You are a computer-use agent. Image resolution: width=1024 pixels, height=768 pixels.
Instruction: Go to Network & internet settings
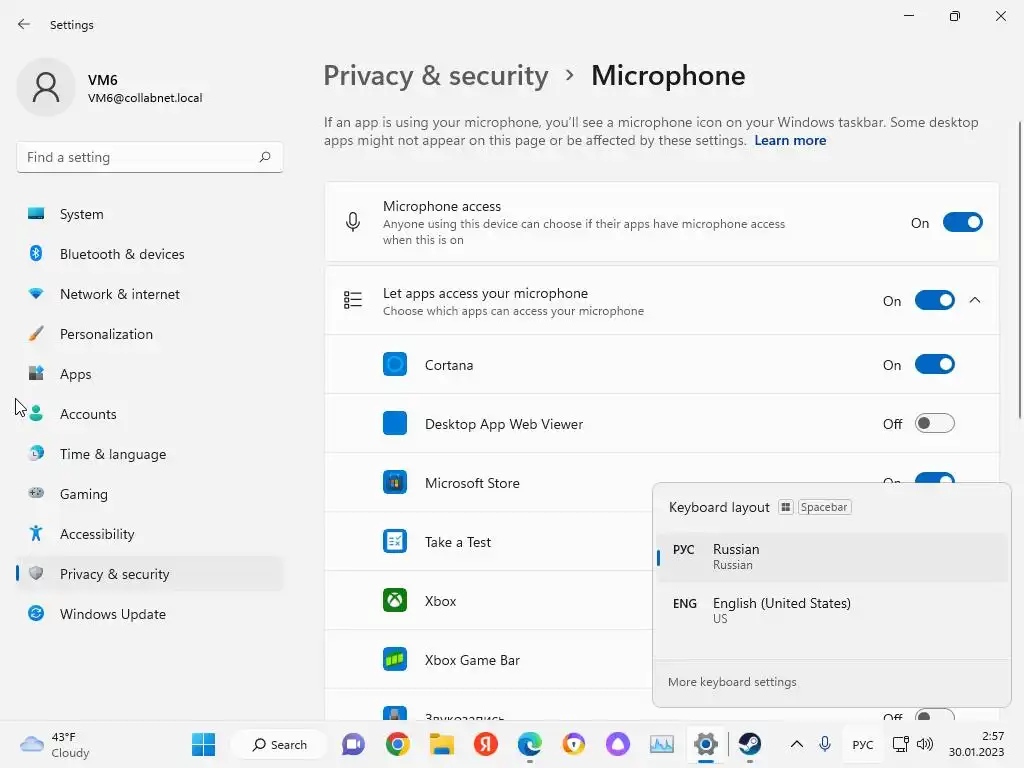150,294
